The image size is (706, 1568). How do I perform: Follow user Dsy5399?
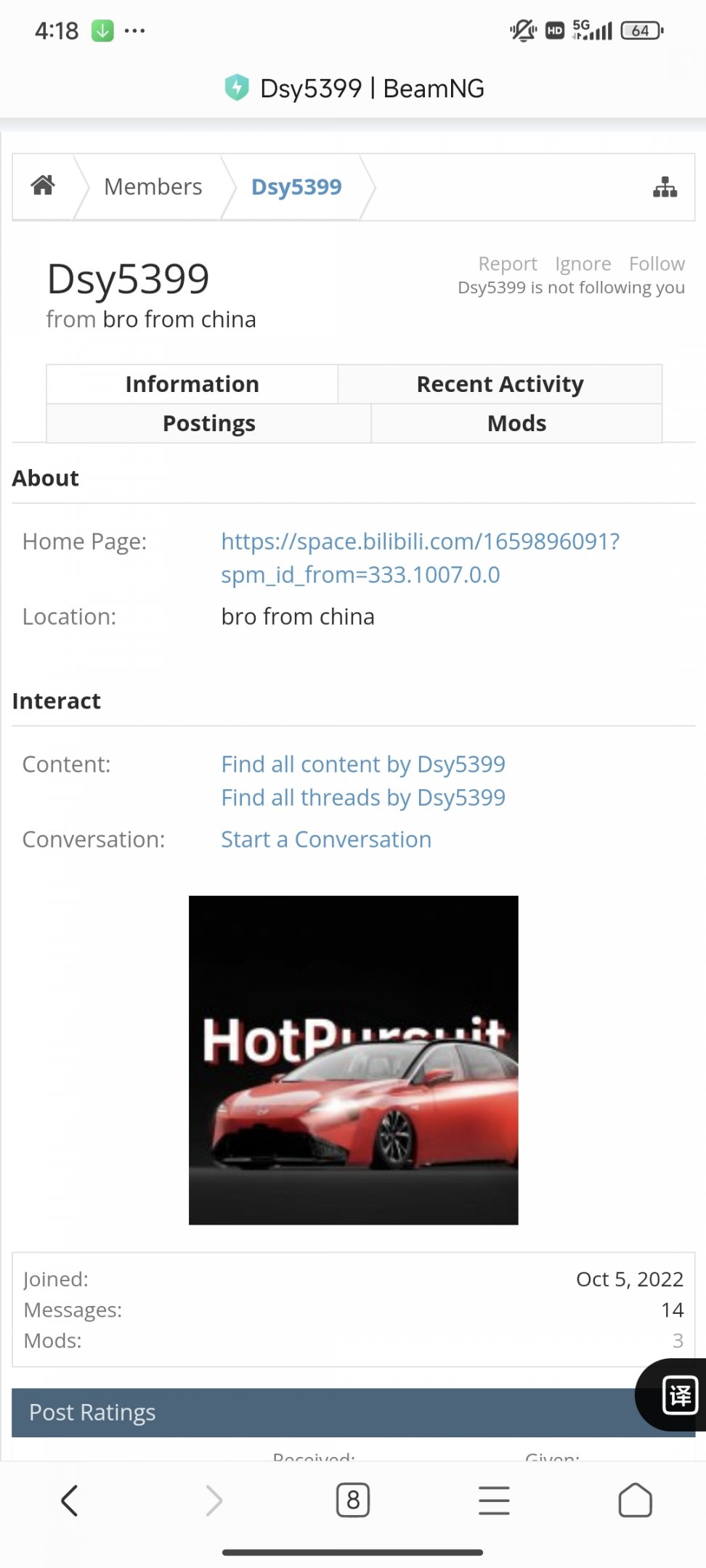(x=657, y=264)
